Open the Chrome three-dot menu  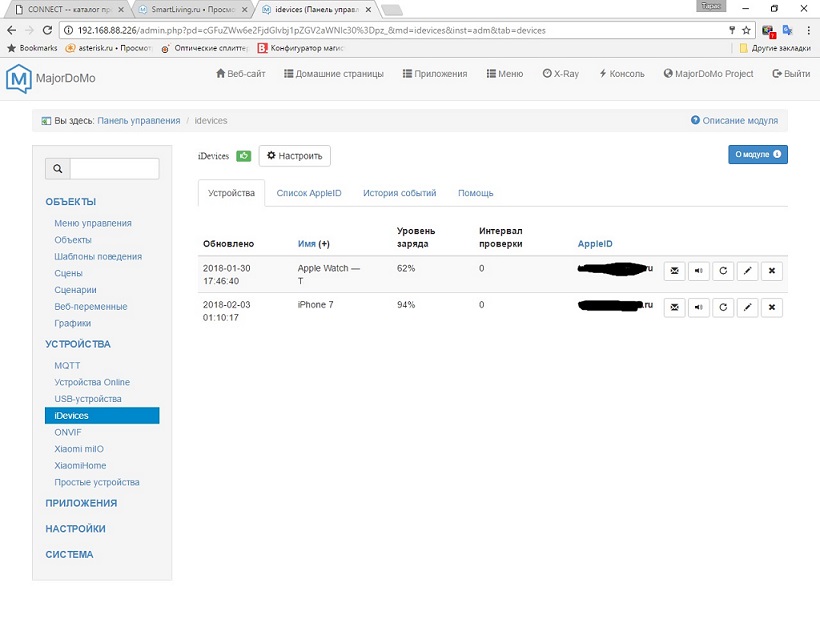[x=808, y=30]
